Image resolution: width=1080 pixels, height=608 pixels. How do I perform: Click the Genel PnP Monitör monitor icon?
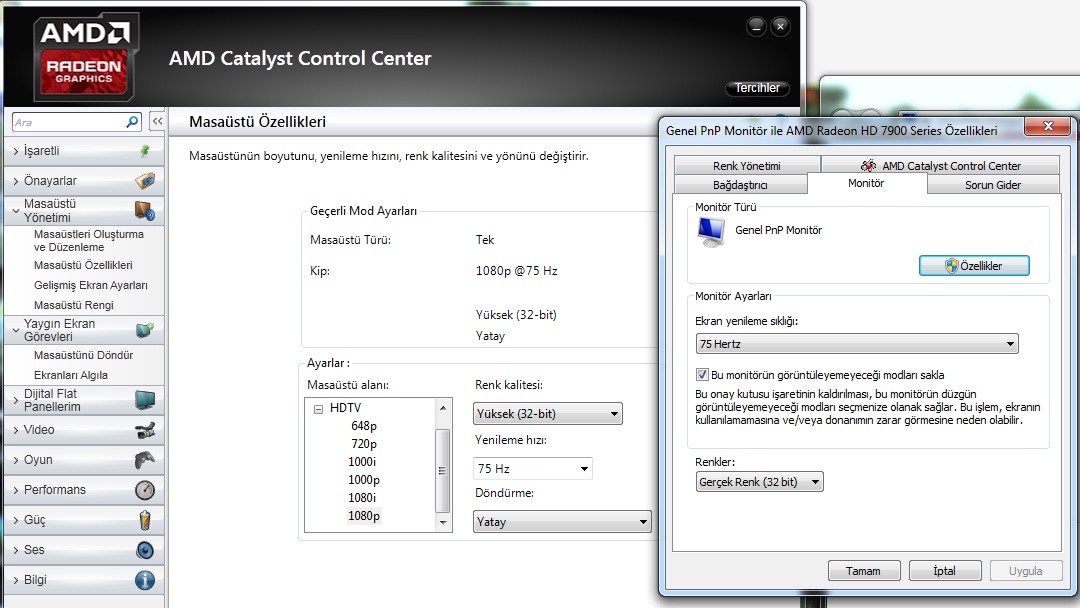coord(711,232)
